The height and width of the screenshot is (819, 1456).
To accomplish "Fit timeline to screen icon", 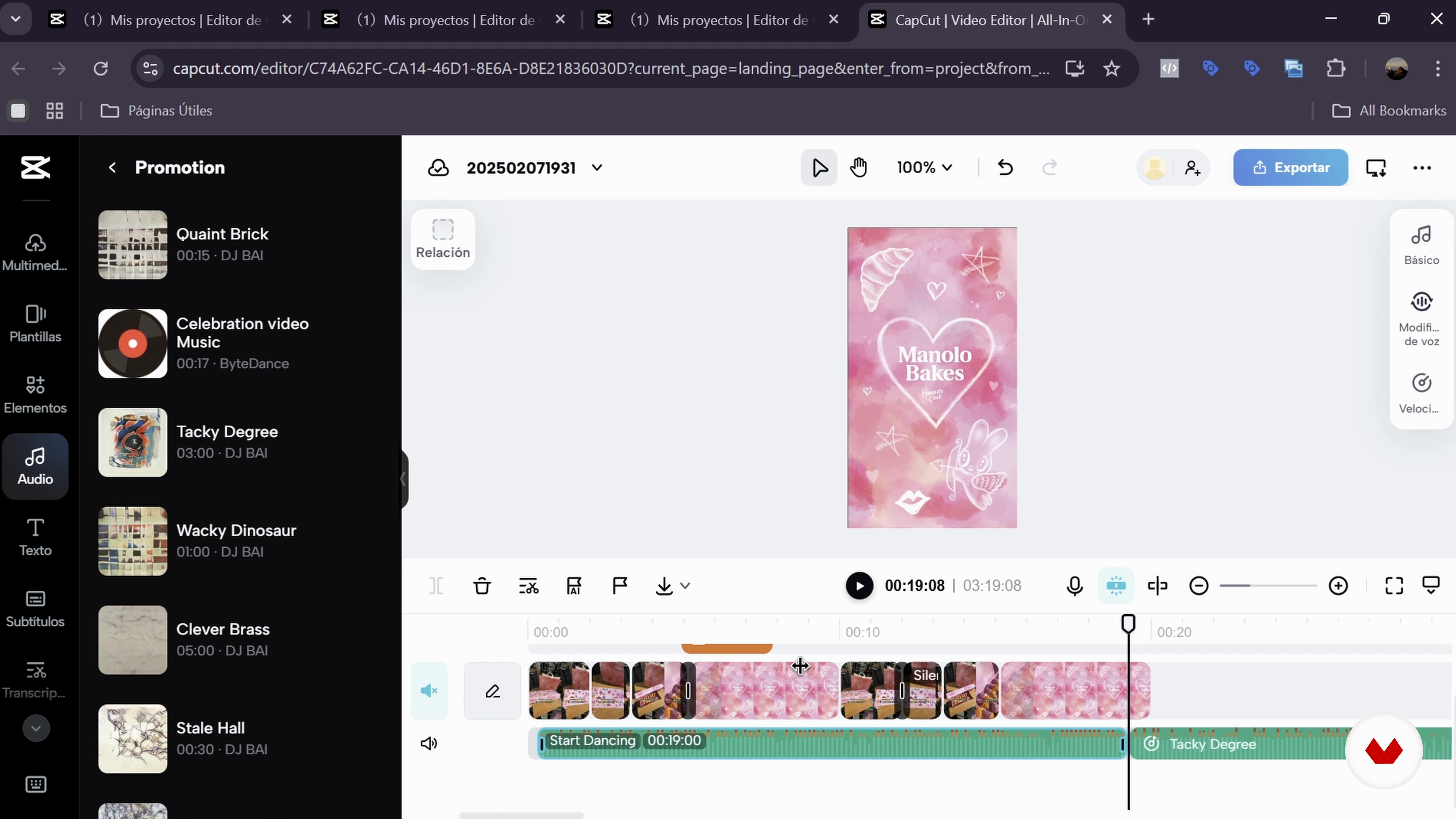I will tap(1395, 585).
